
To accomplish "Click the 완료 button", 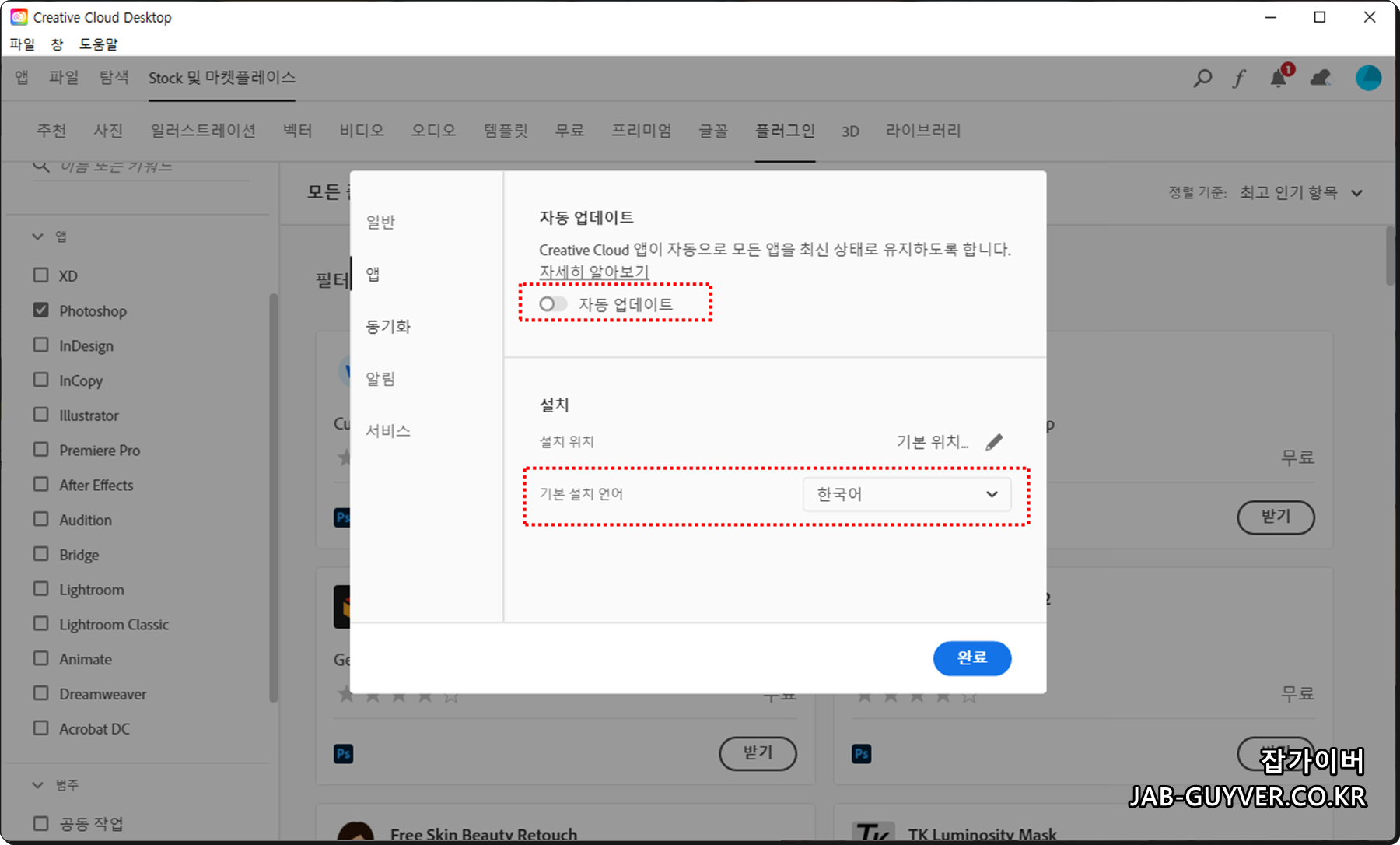I will tap(972, 658).
